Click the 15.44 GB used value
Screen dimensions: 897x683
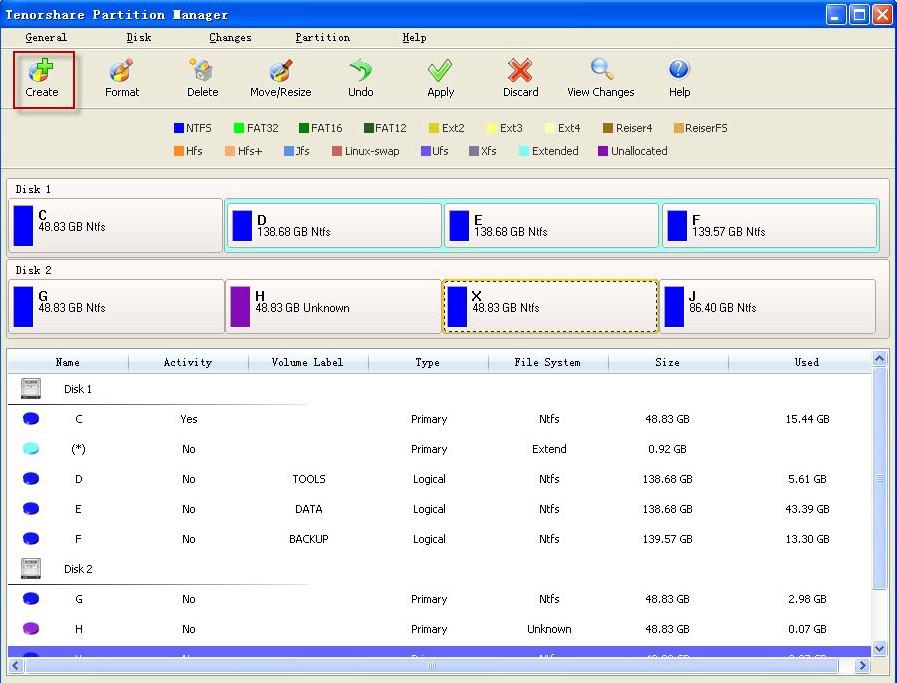tap(807, 419)
